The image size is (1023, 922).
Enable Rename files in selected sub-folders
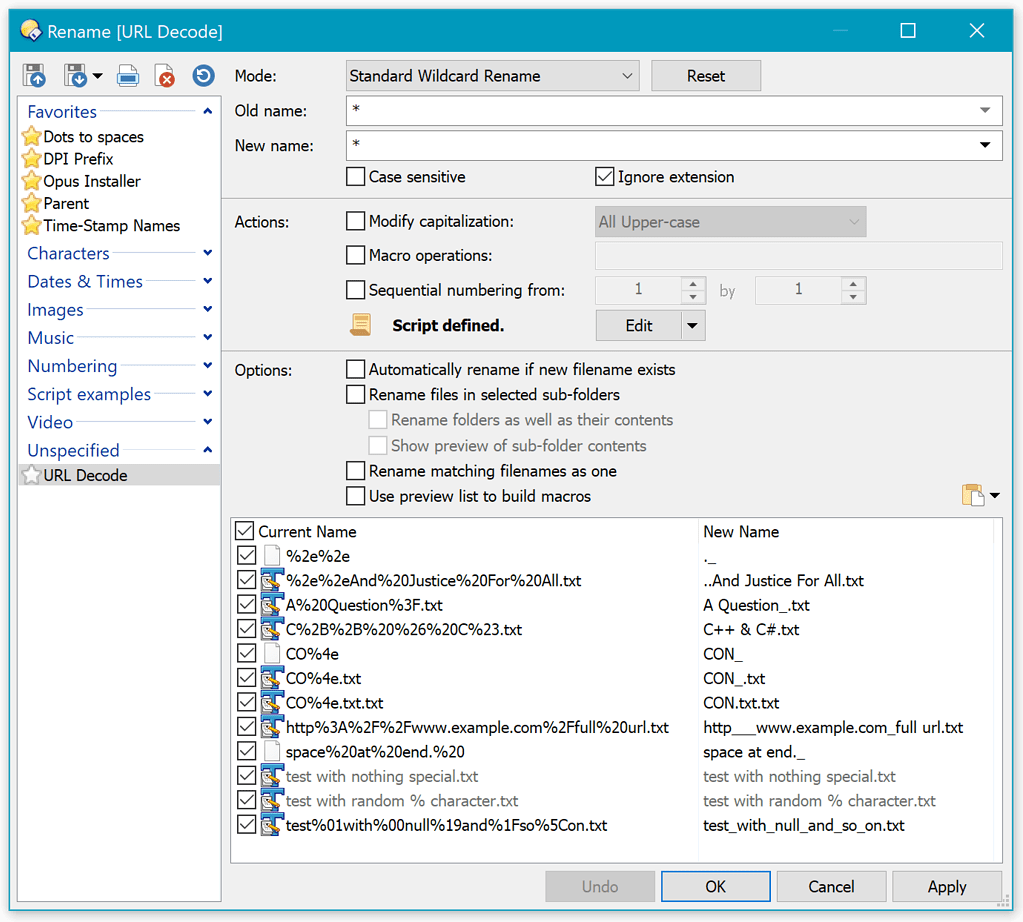click(355, 394)
